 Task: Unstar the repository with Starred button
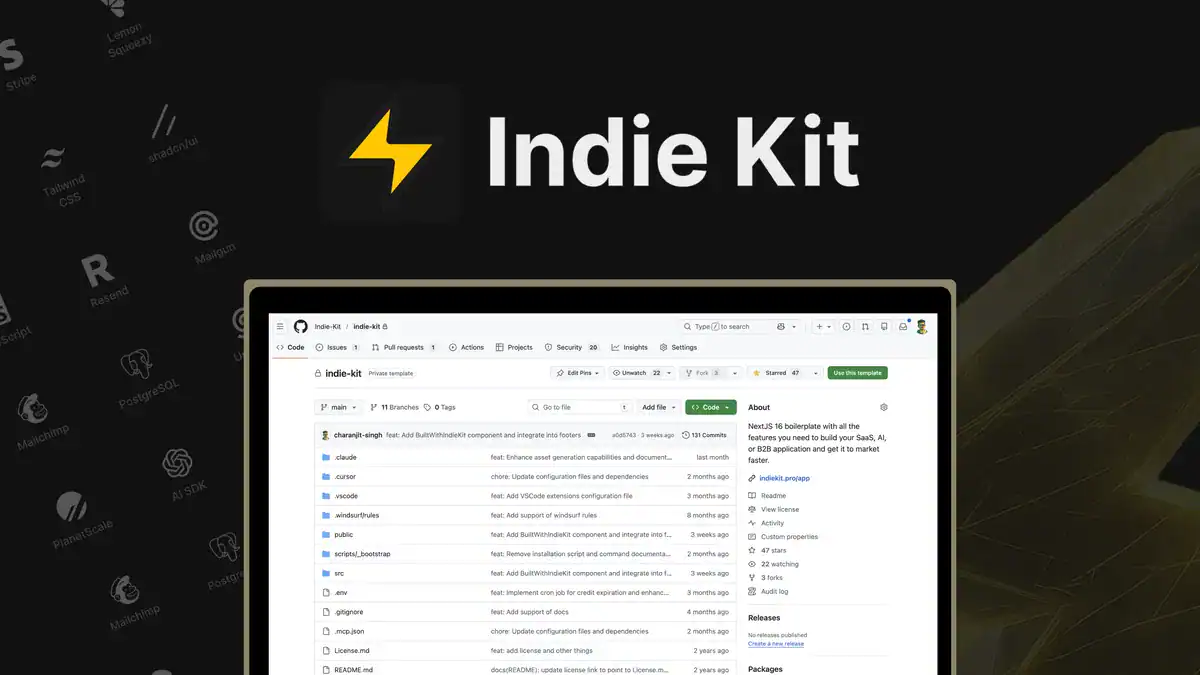tap(776, 373)
